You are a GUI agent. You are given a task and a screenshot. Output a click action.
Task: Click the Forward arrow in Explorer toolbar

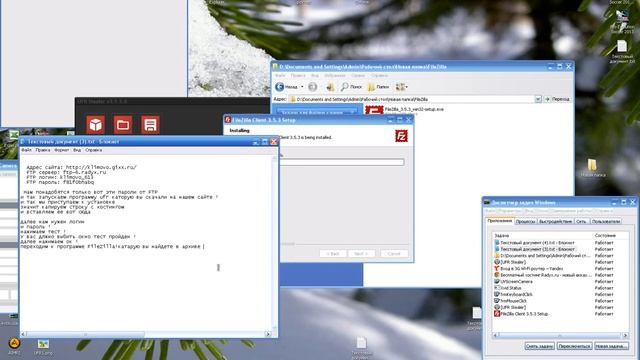pos(313,87)
